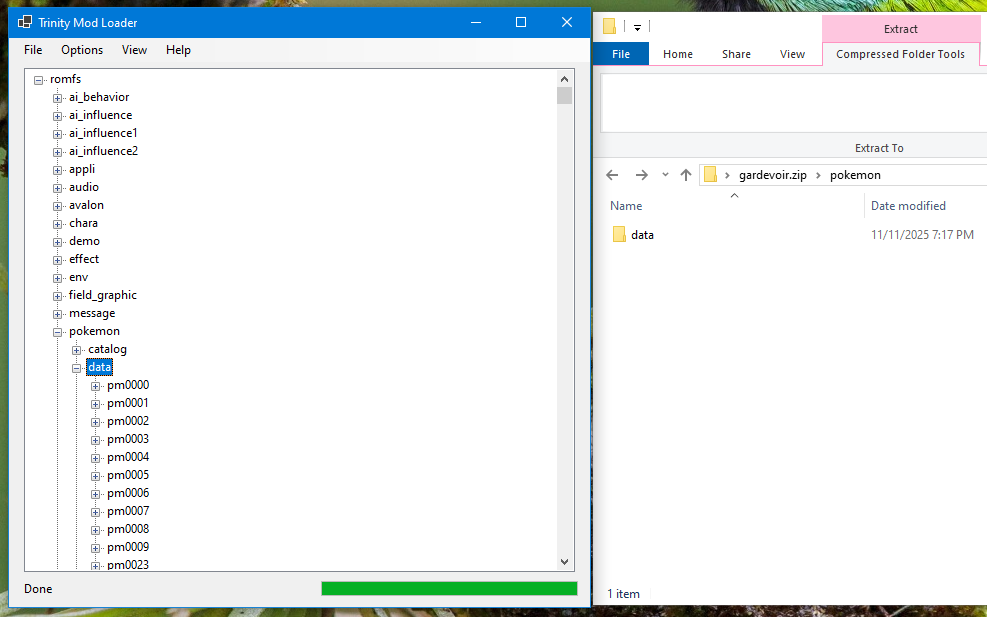This screenshot has width=987, height=617.
Task: Collapse the pokemon tree node
Action: (x=57, y=332)
